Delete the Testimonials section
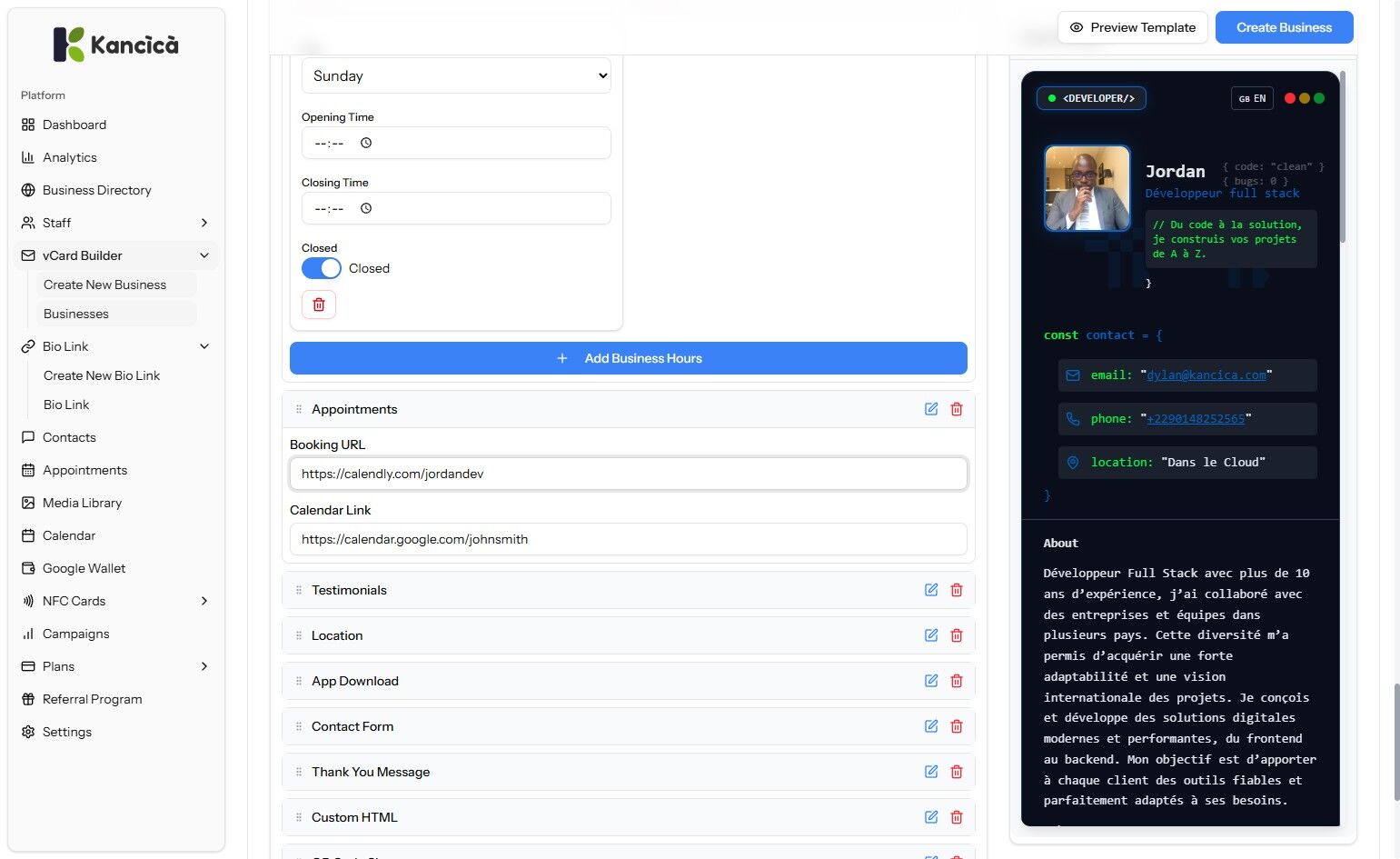This screenshot has height=859, width=1400. coord(957,590)
